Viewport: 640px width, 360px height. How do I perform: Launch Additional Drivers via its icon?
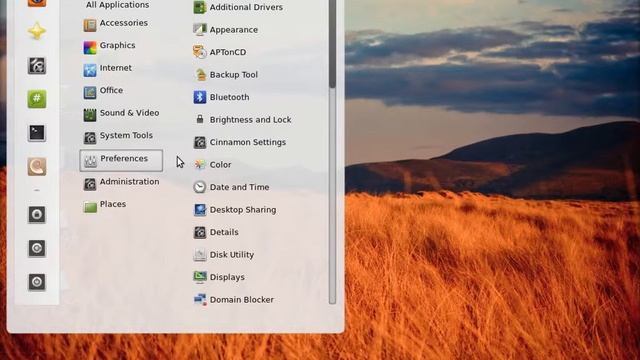200,7
